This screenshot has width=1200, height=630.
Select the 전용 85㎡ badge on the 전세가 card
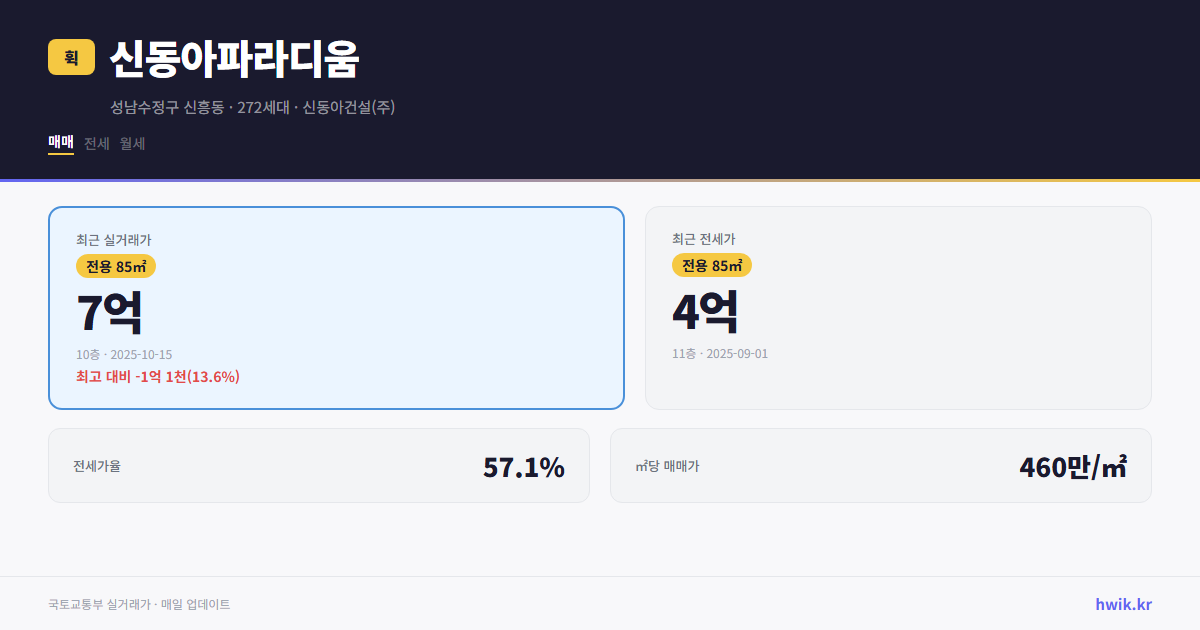coord(712,265)
